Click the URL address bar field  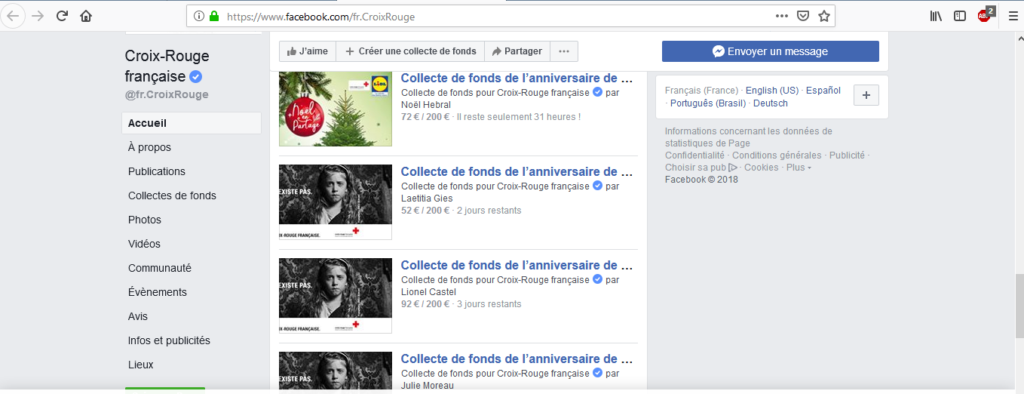[x=496, y=16]
